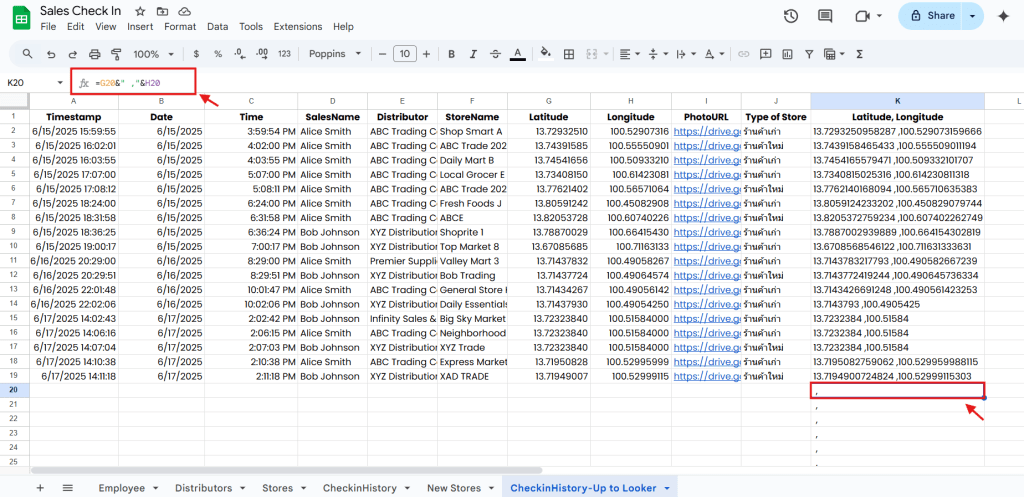Click the undo icon in toolbar

(50, 54)
